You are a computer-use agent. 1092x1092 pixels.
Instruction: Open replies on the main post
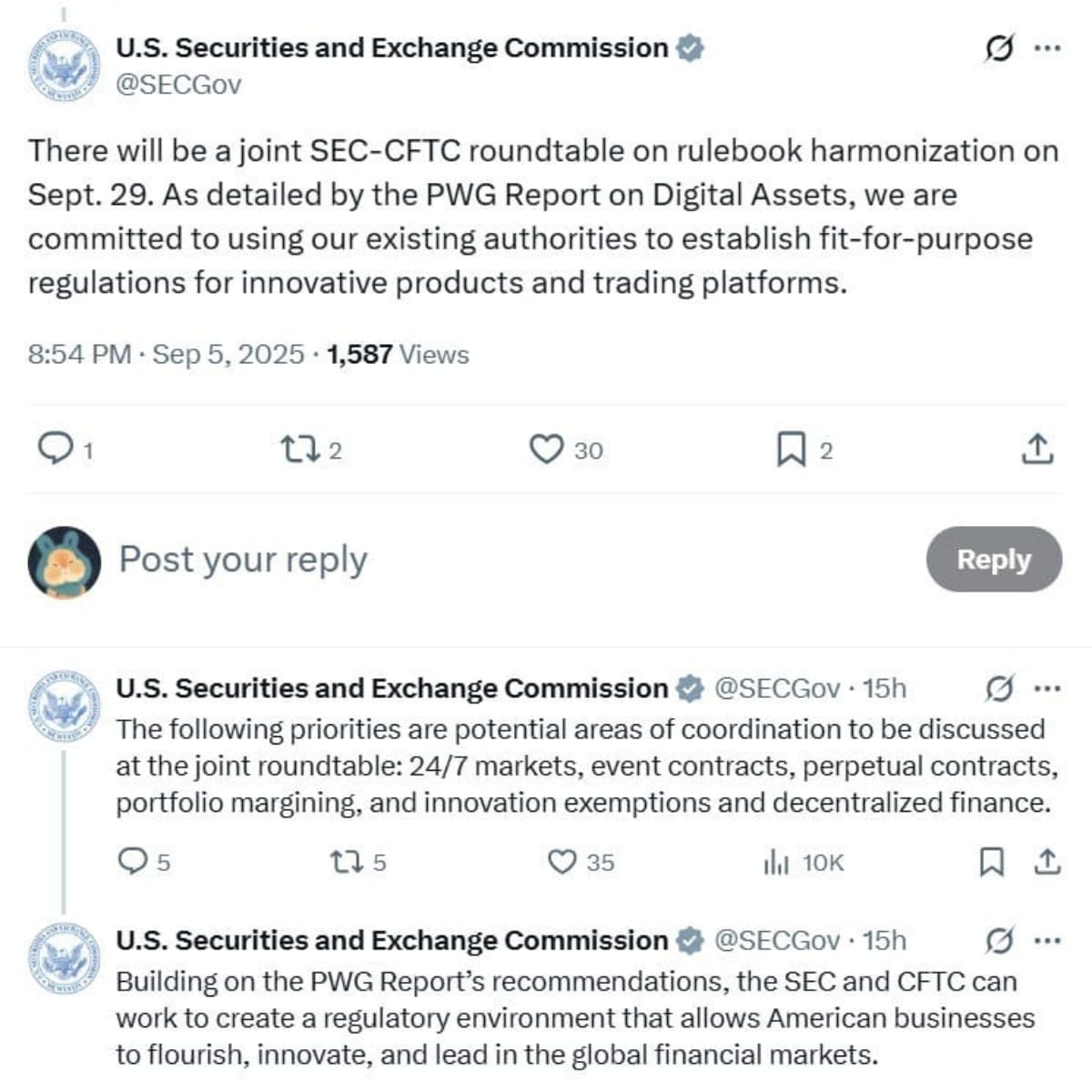[56, 449]
